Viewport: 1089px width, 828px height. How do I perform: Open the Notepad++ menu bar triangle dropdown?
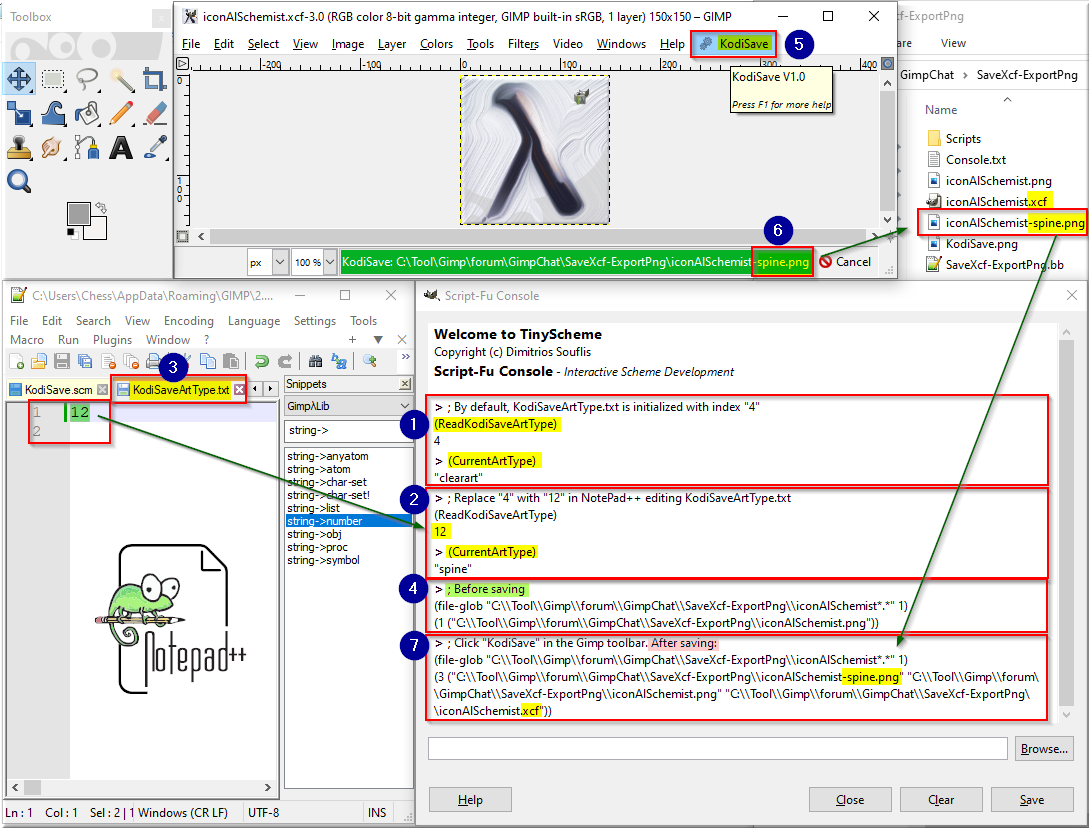378,340
